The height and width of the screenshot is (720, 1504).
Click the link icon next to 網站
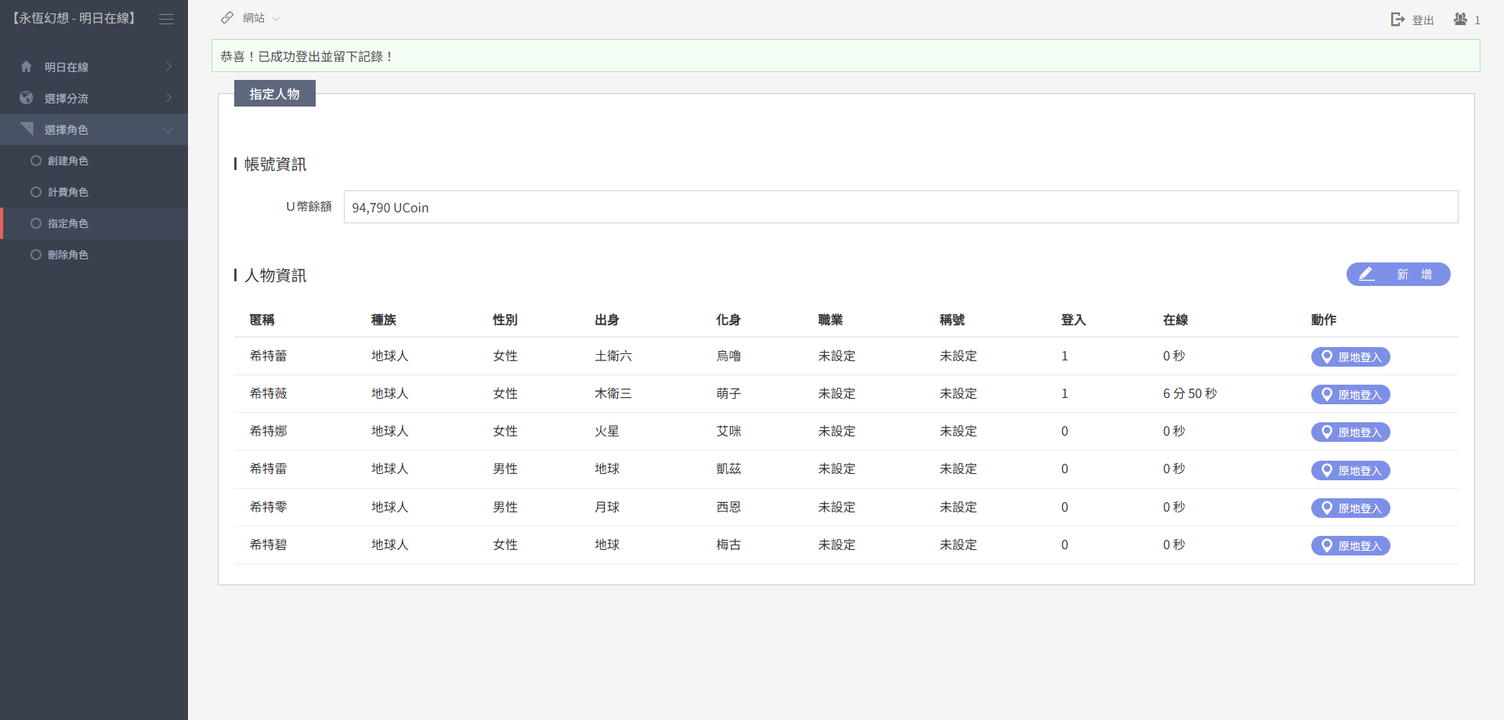pos(227,18)
